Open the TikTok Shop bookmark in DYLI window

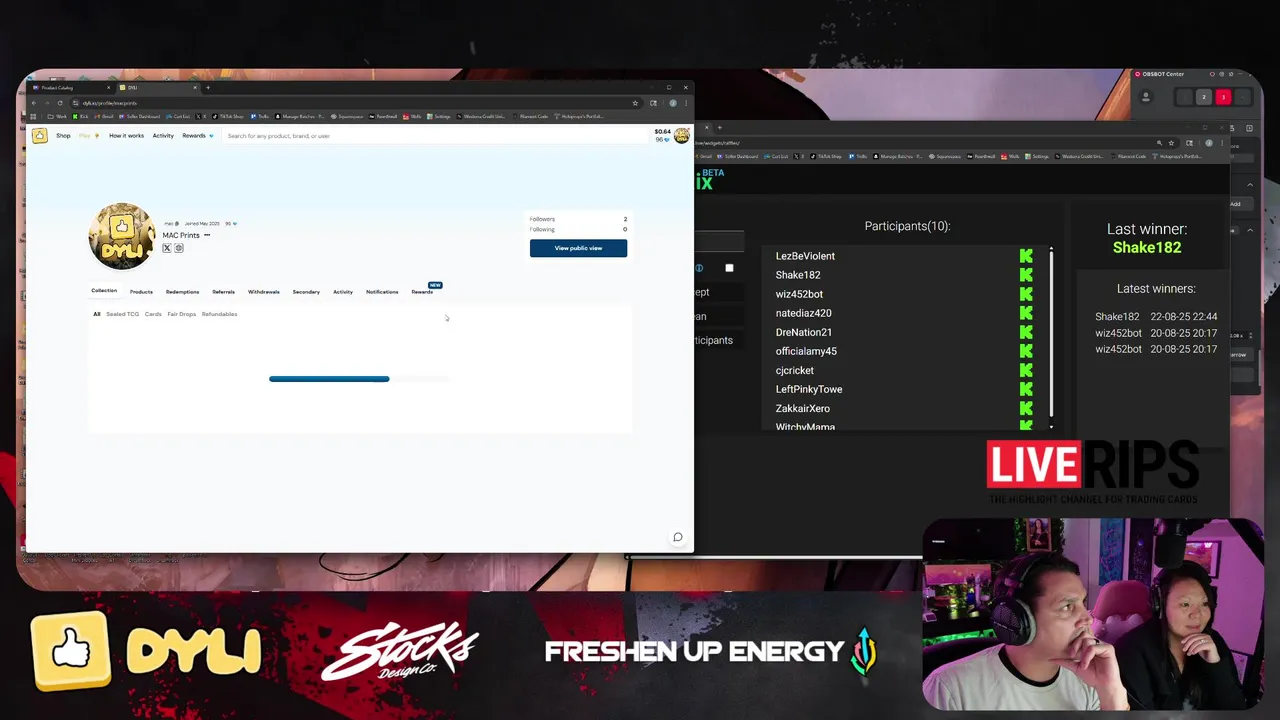point(227,116)
